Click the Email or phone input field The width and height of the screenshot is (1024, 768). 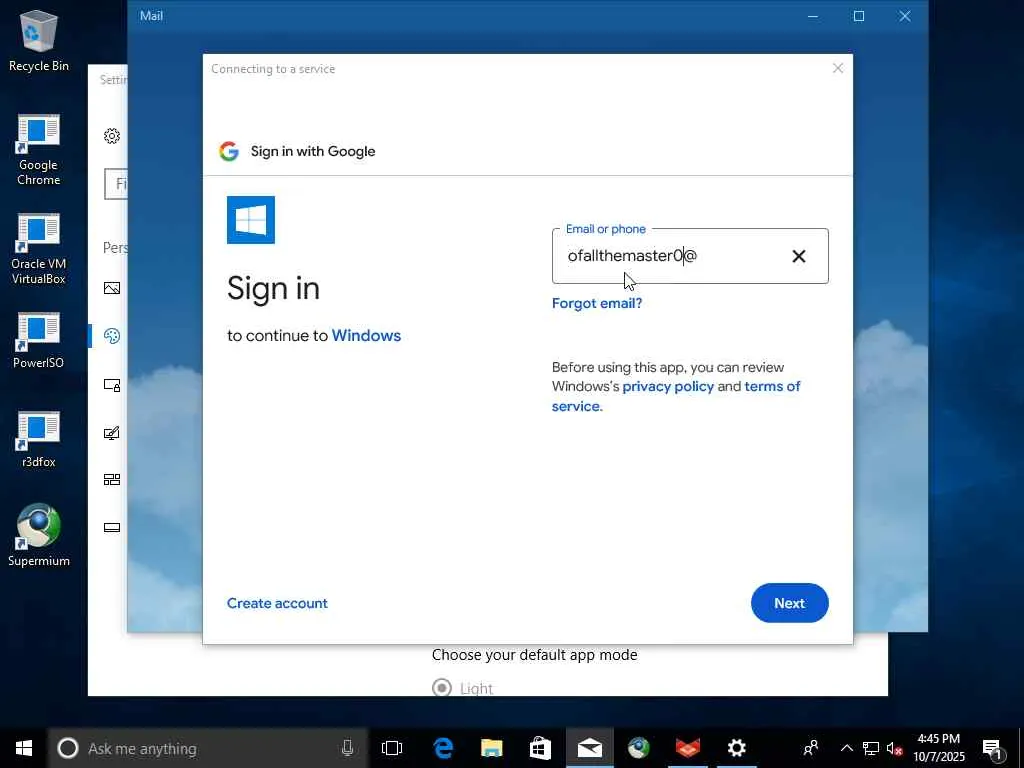tap(690, 256)
